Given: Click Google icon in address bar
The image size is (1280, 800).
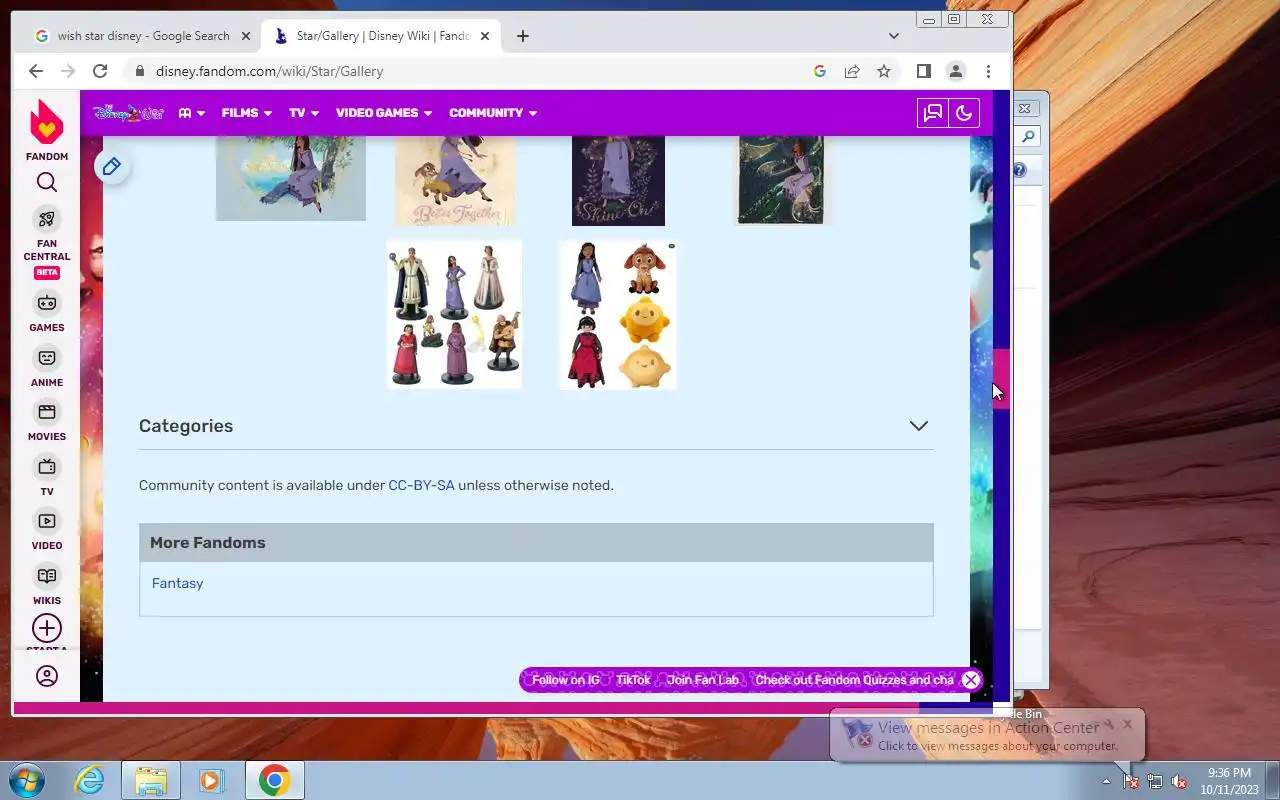Looking at the screenshot, I should (820, 71).
